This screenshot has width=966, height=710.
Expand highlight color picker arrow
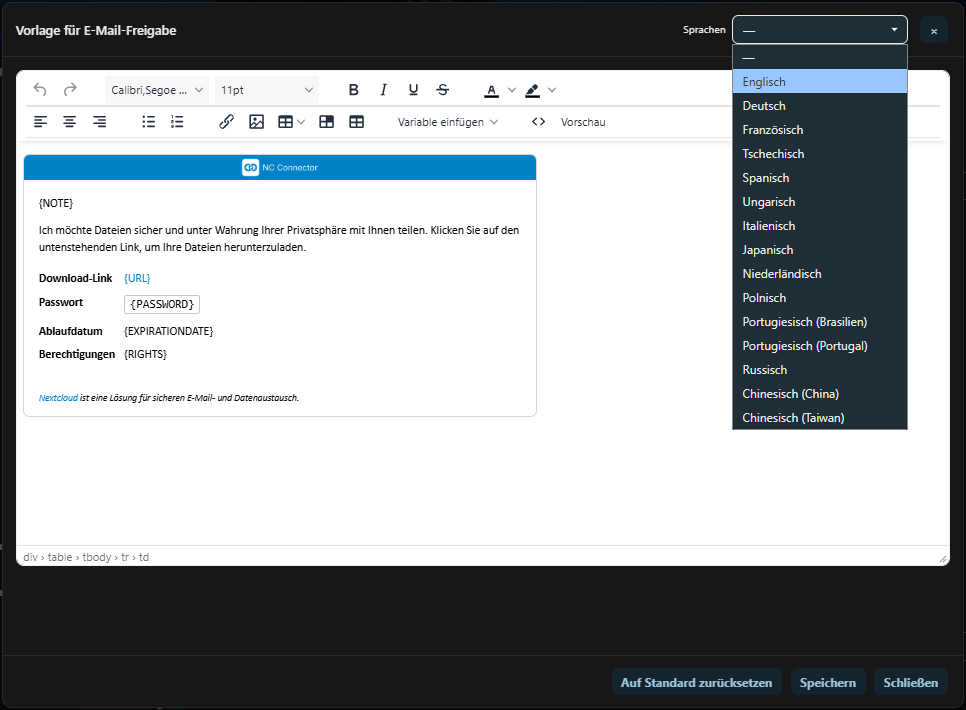point(552,90)
